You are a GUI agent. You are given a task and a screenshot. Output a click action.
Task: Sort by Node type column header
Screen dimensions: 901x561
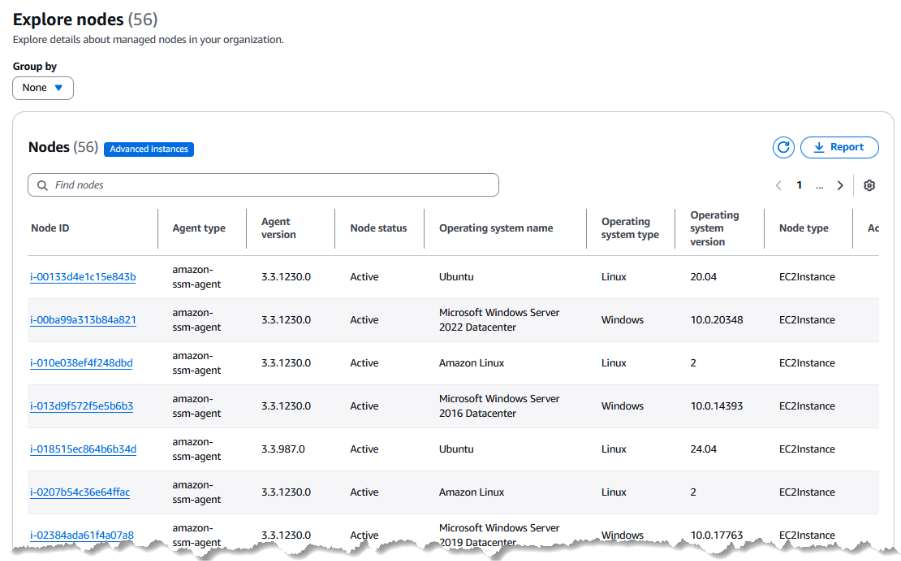pos(803,228)
